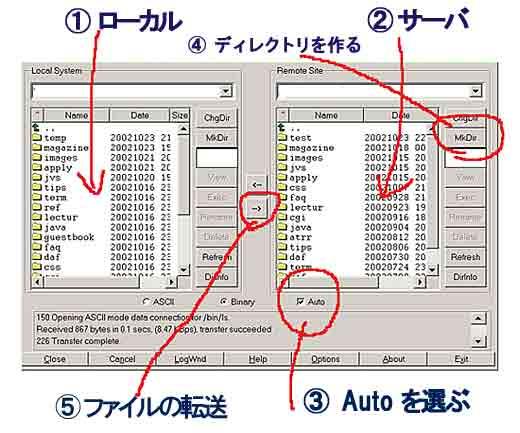Click the left arrow download transfer button
This screenshot has height=433, width=520.
coord(256,184)
